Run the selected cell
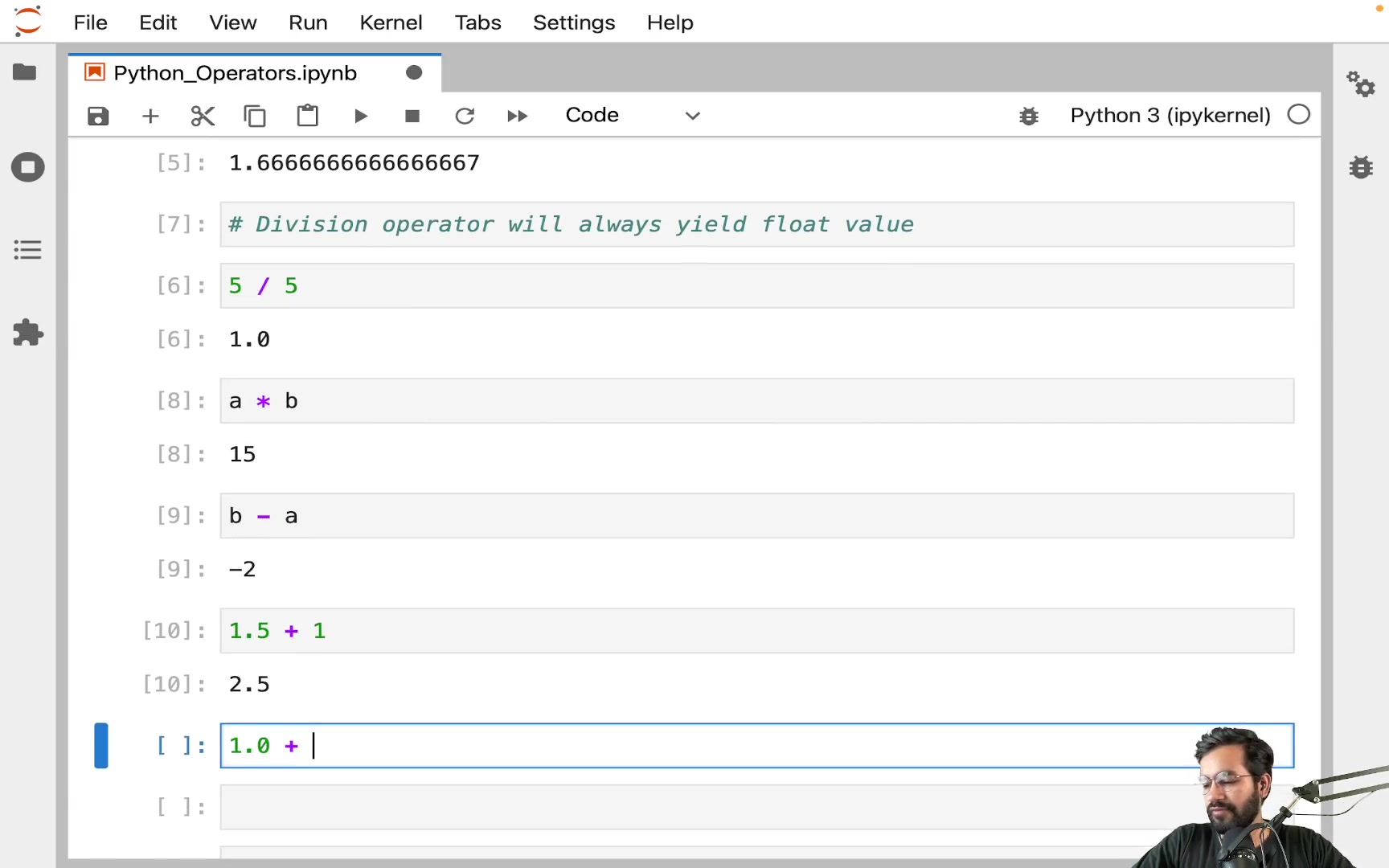This screenshot has width=1389, height=868. (x=361, y=117)
